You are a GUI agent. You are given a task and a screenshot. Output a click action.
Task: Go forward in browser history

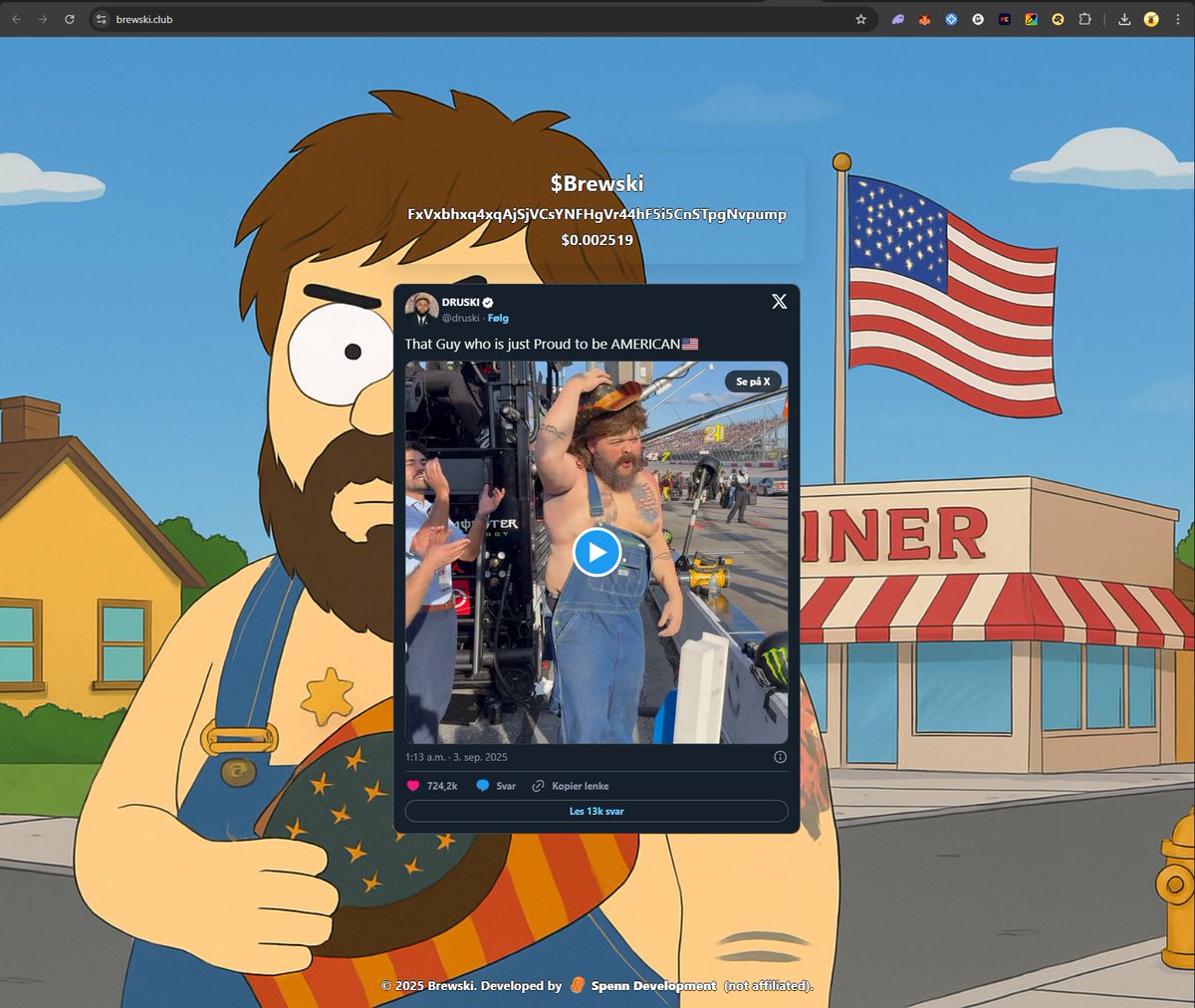(x=42, y=19)
